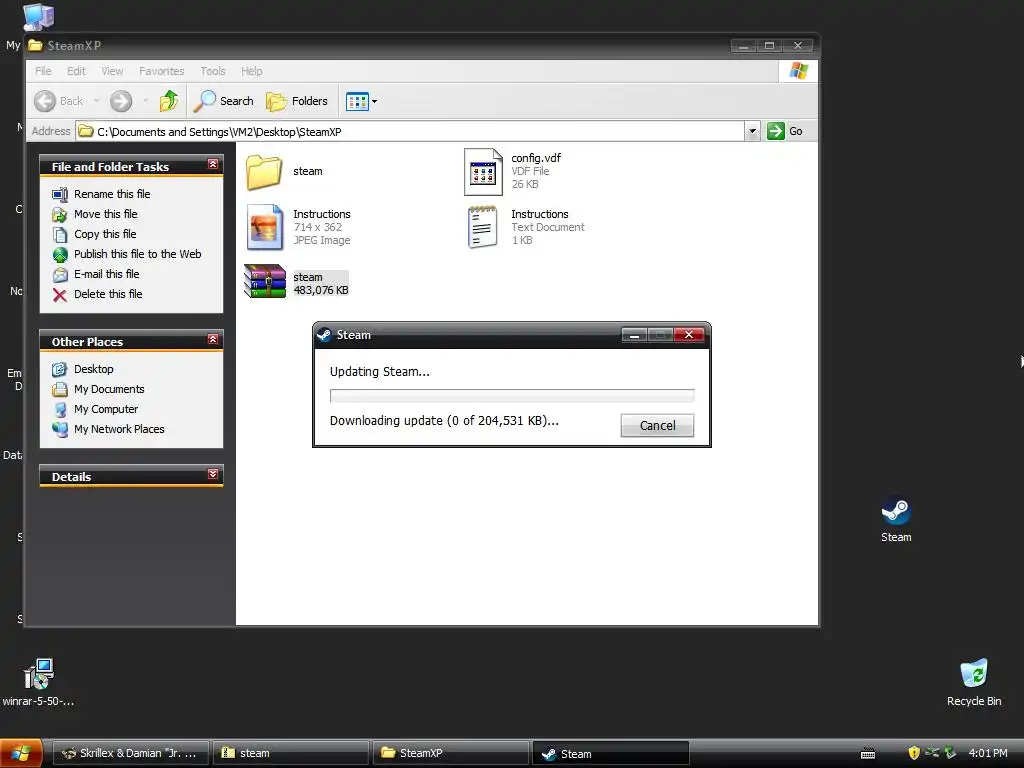Collapse the File and Folder Tasks panel
Screen dimensions: 1024x768
pyautogui.click(x=213, y=164)
